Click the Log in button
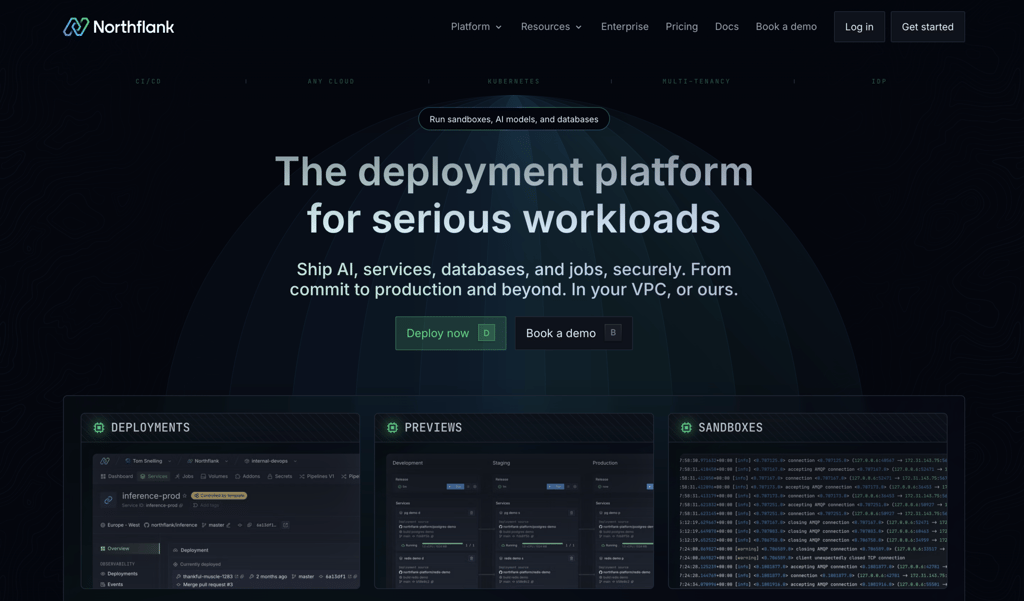The width and height of the screenshot is (1024, 601). (x=859, y=27)
